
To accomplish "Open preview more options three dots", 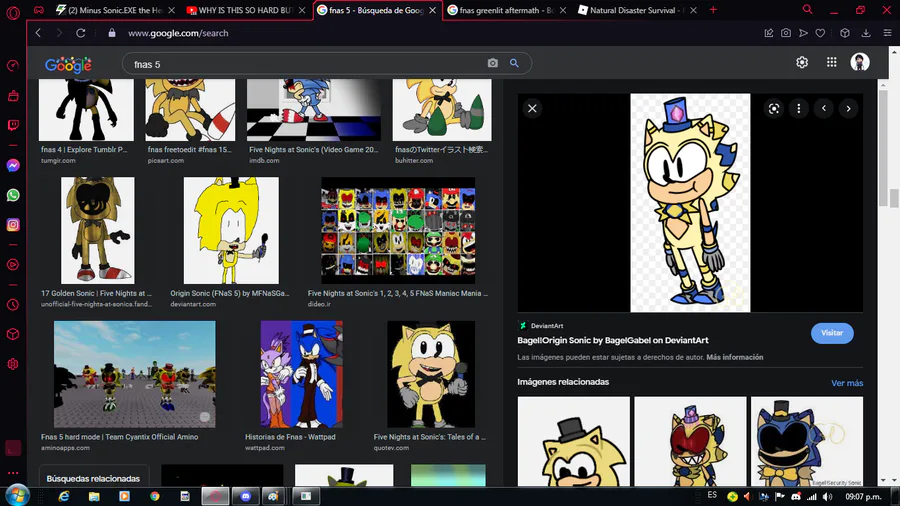I will pyautogui.click(x=798, y=108).
